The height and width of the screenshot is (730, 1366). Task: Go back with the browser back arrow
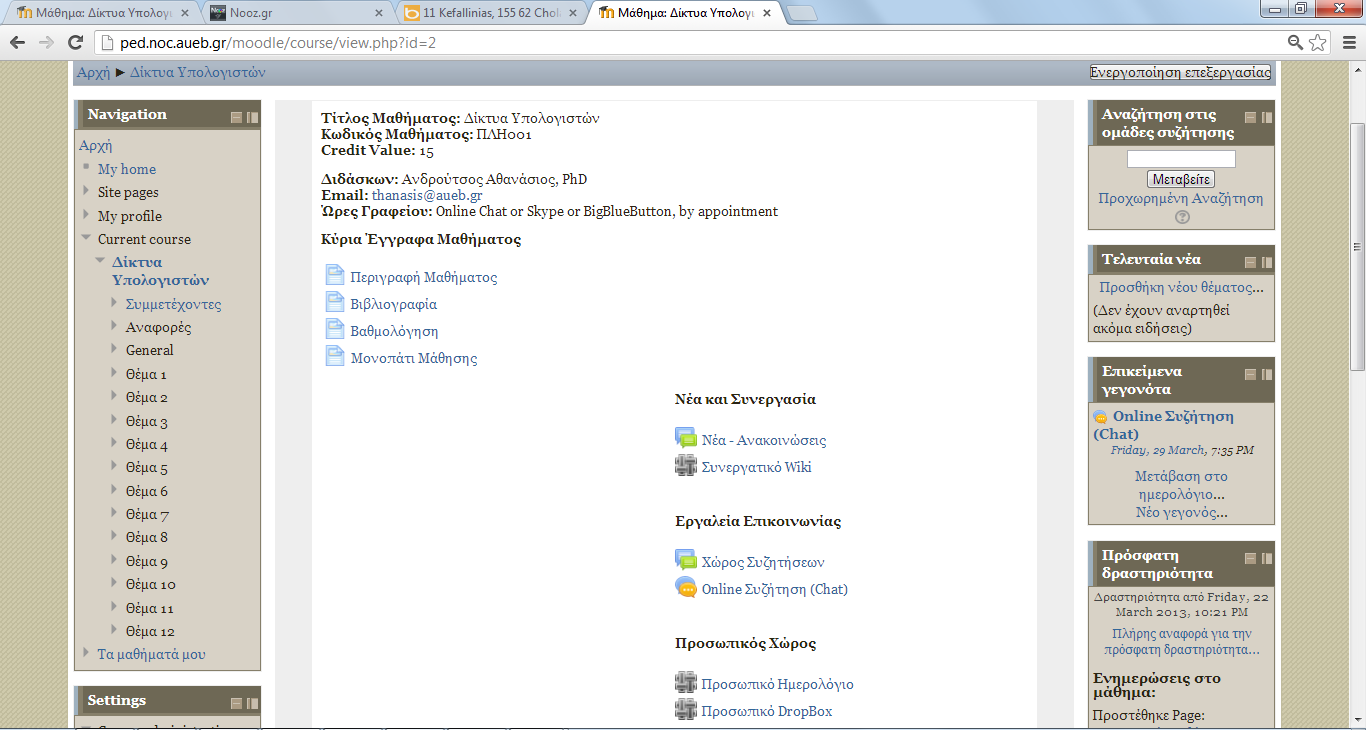[x=18, y=42]
